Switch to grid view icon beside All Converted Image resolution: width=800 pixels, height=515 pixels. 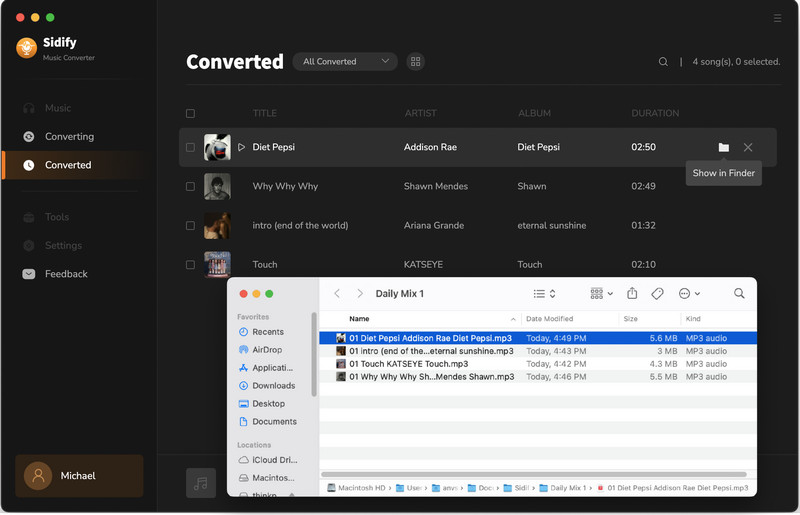pos(415,62)
